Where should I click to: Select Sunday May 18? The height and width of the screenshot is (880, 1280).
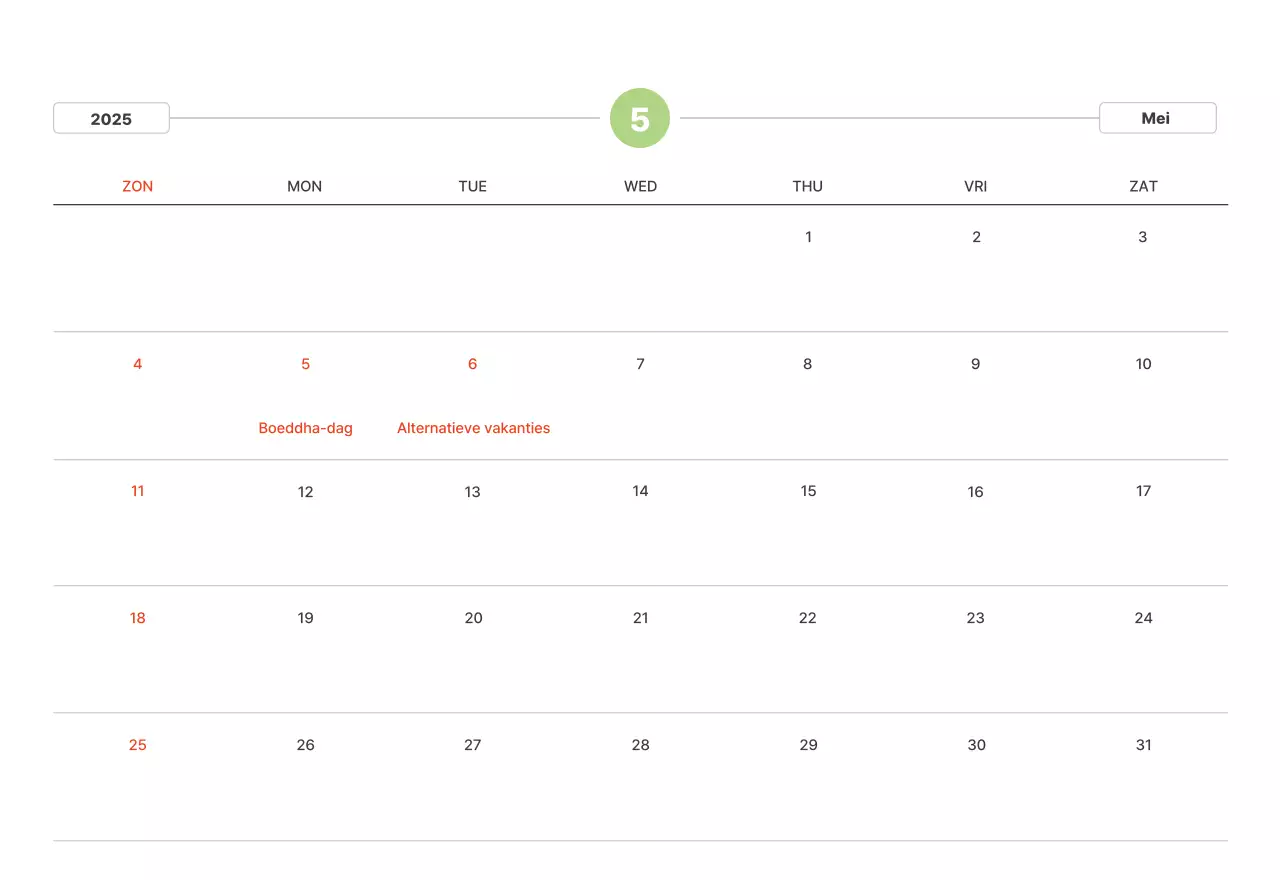[x=138, y=618]
